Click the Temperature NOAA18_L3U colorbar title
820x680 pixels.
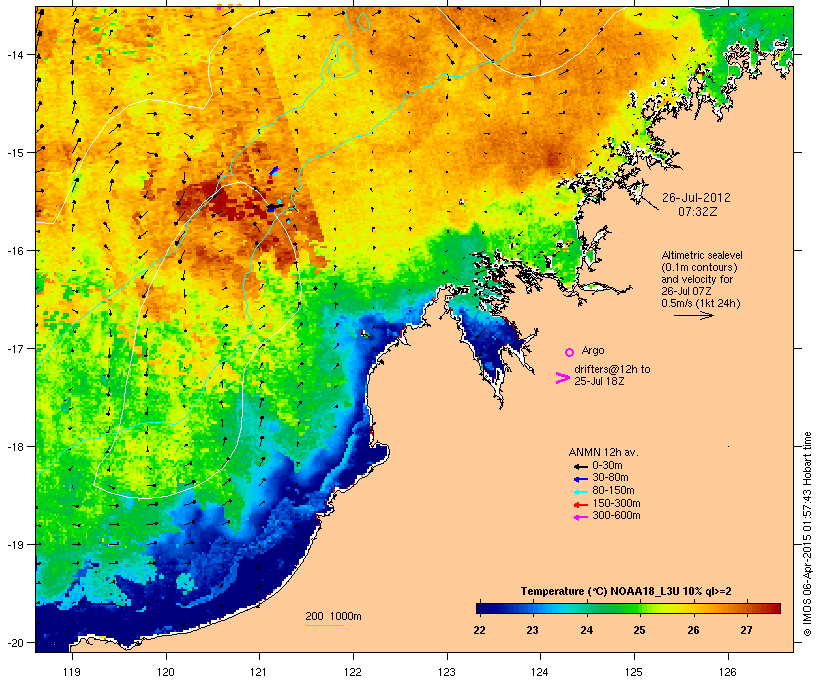(x=626, y=592)
